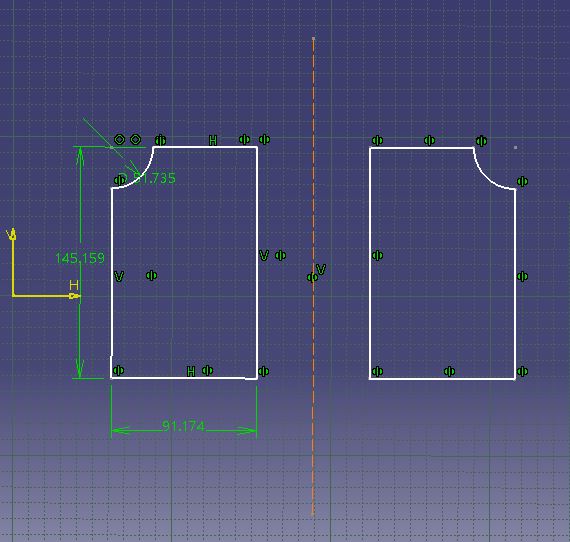The image size is (570, 542).
Task: Select the V constraint beside the orange dashed axis
Action: [321, 269]
